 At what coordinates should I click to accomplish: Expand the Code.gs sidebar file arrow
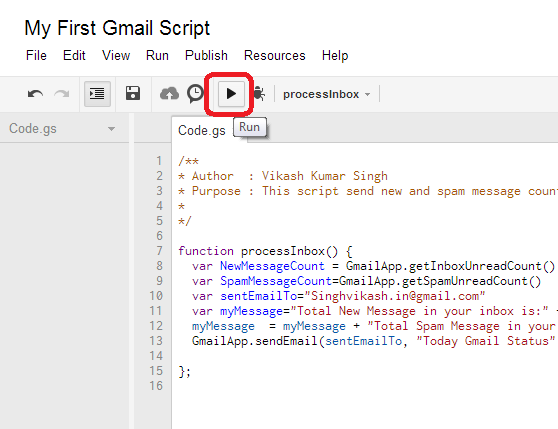tap(111, 129)
